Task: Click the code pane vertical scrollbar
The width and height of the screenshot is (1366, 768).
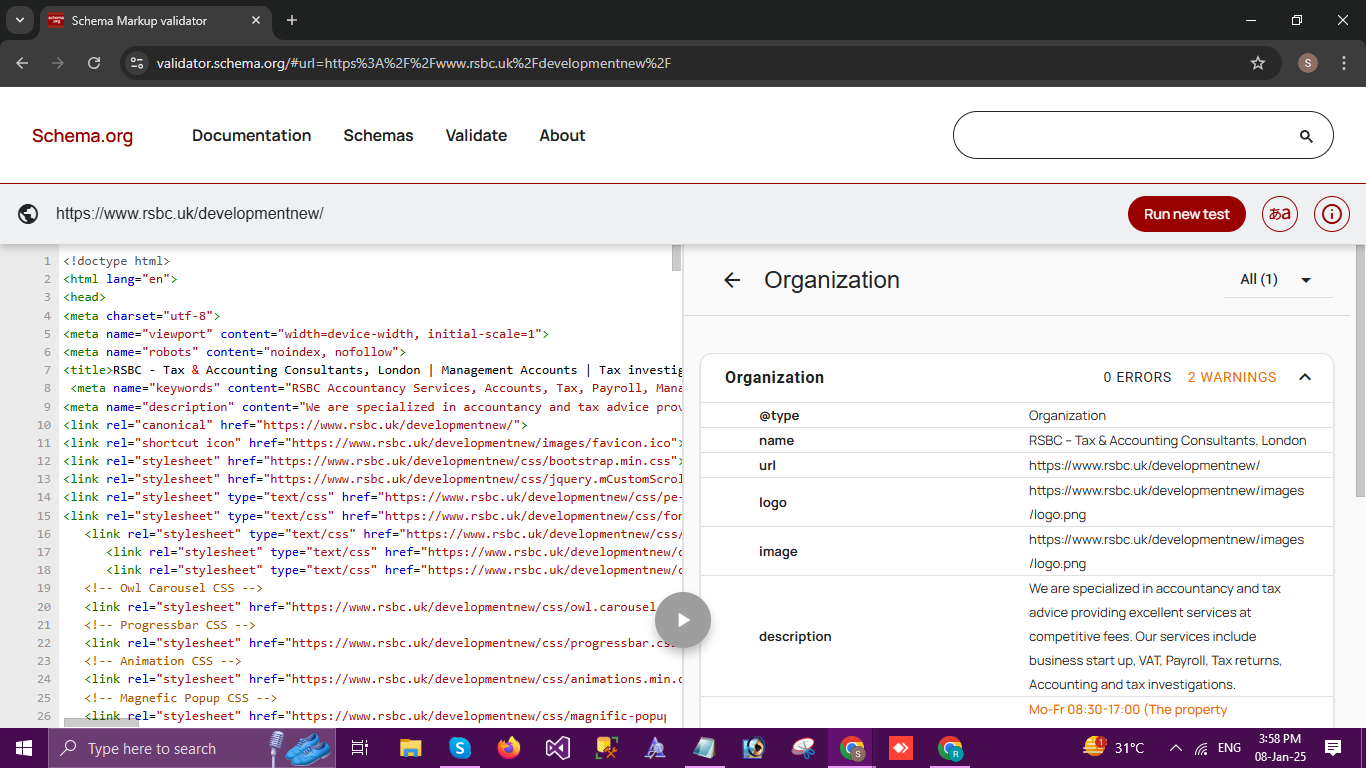Action: pyautogui.click(x=676, y=258)
